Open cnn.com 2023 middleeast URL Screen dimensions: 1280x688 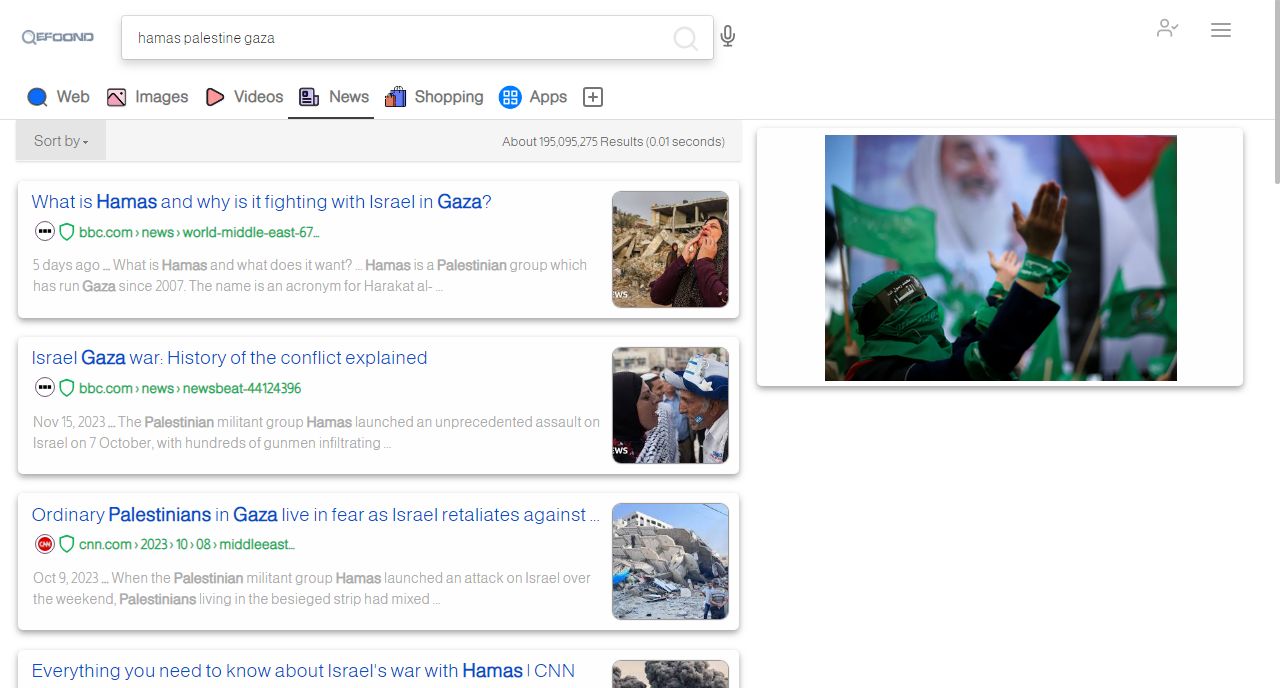tap(187, 544)
